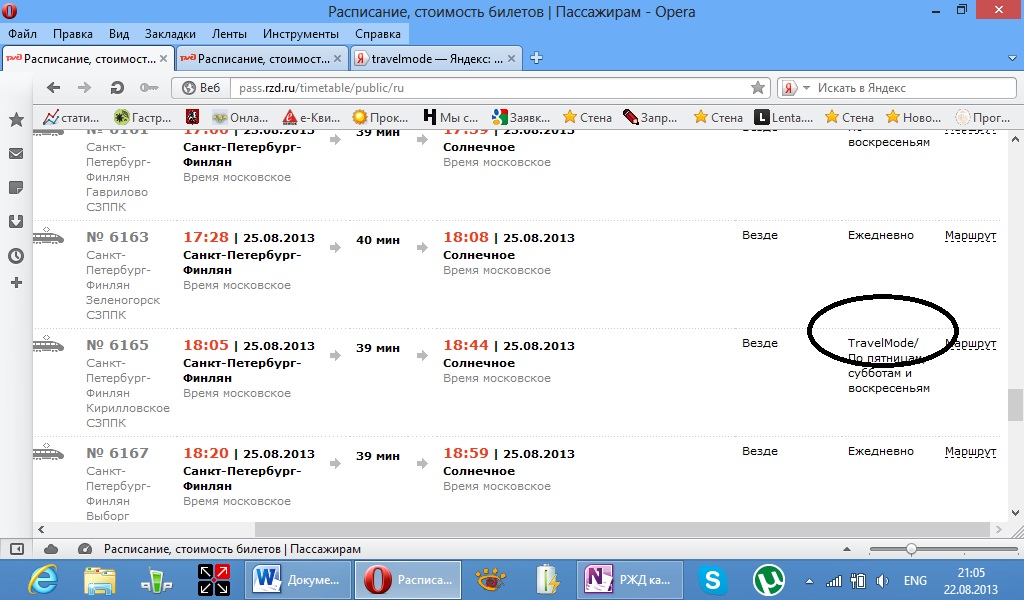Toggle the sidebar panel button in status bar
The height and width of the screenshot is (600, 1024).
(16, 549)
